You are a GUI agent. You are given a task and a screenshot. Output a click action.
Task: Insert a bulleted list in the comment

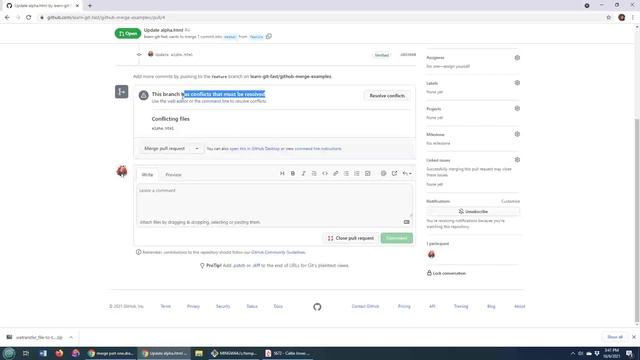[x=346, y=173]
